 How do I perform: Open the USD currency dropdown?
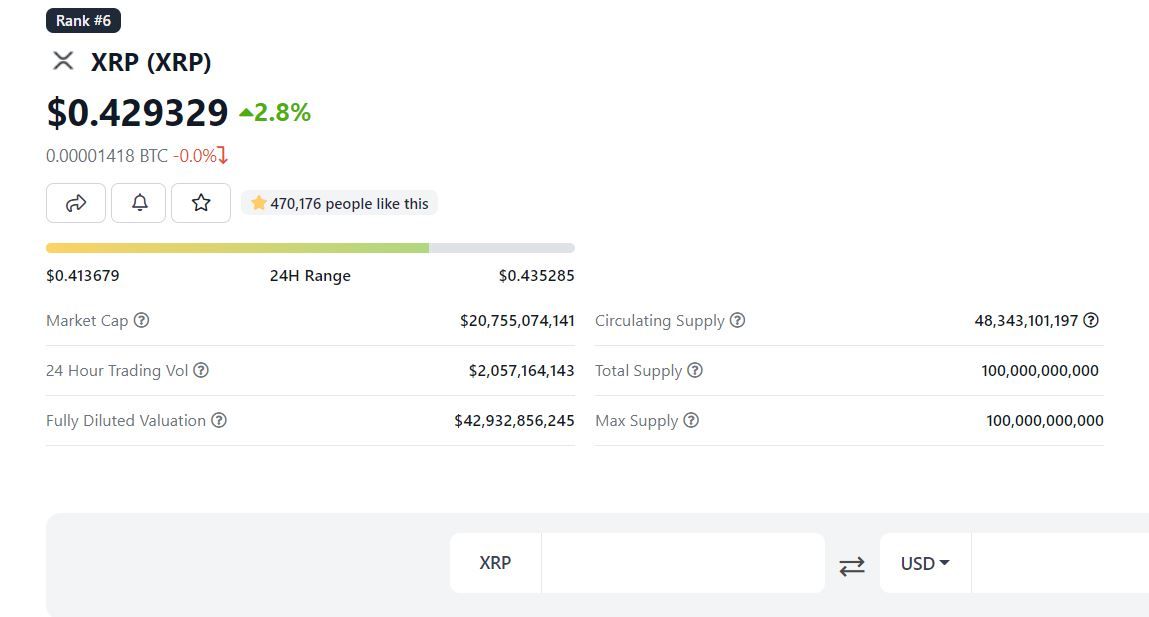tap(925, 563)
